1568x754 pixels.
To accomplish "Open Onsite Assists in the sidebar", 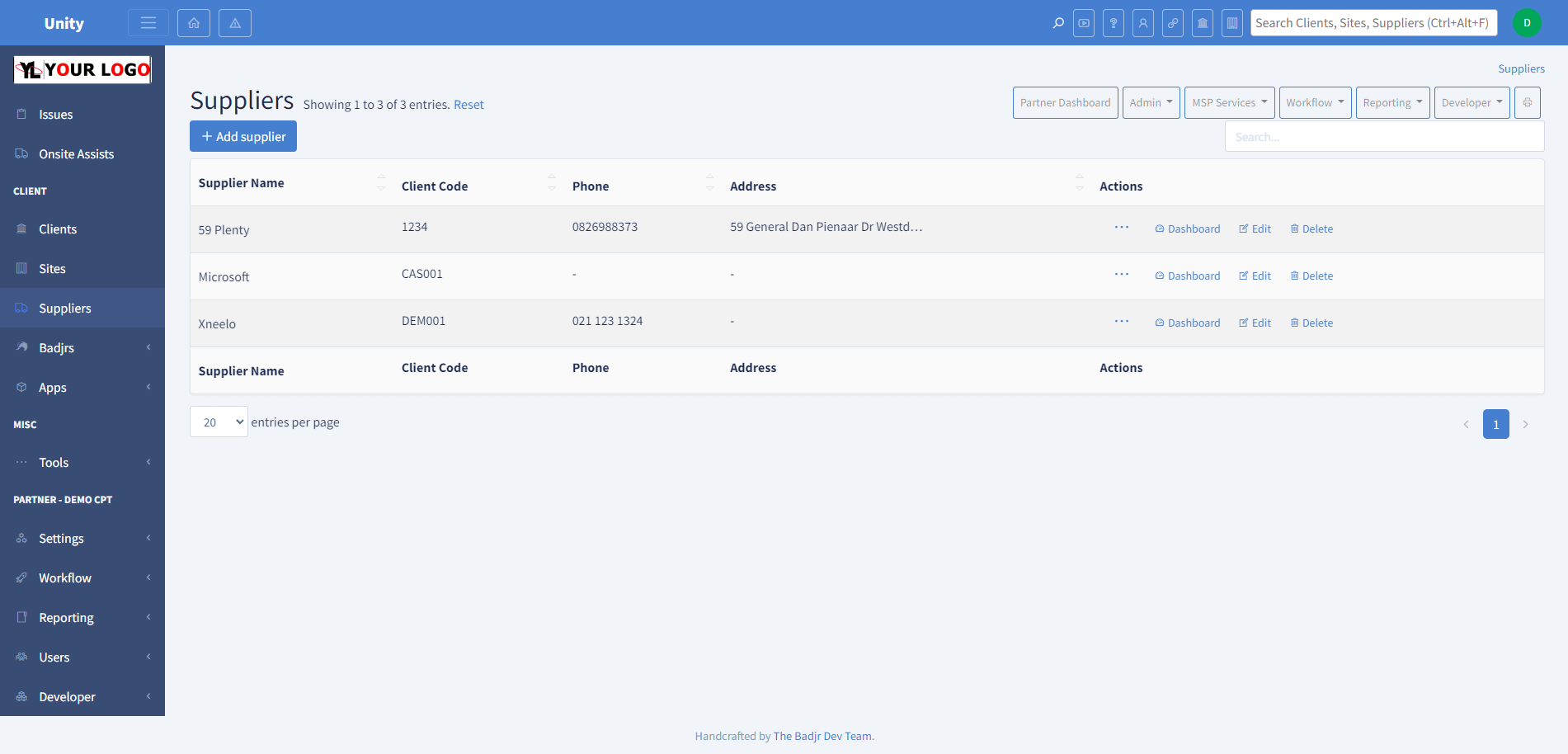I will click(82, 154).
